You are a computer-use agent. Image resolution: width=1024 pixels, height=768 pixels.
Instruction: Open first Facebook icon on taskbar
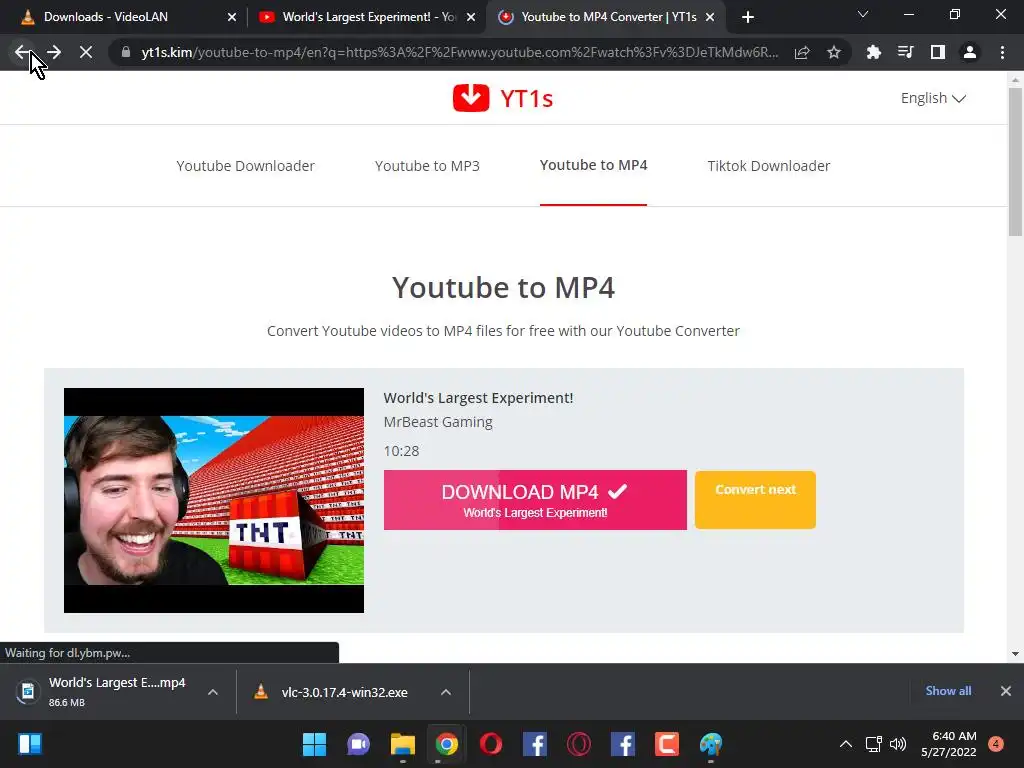(x=535, y=744)
